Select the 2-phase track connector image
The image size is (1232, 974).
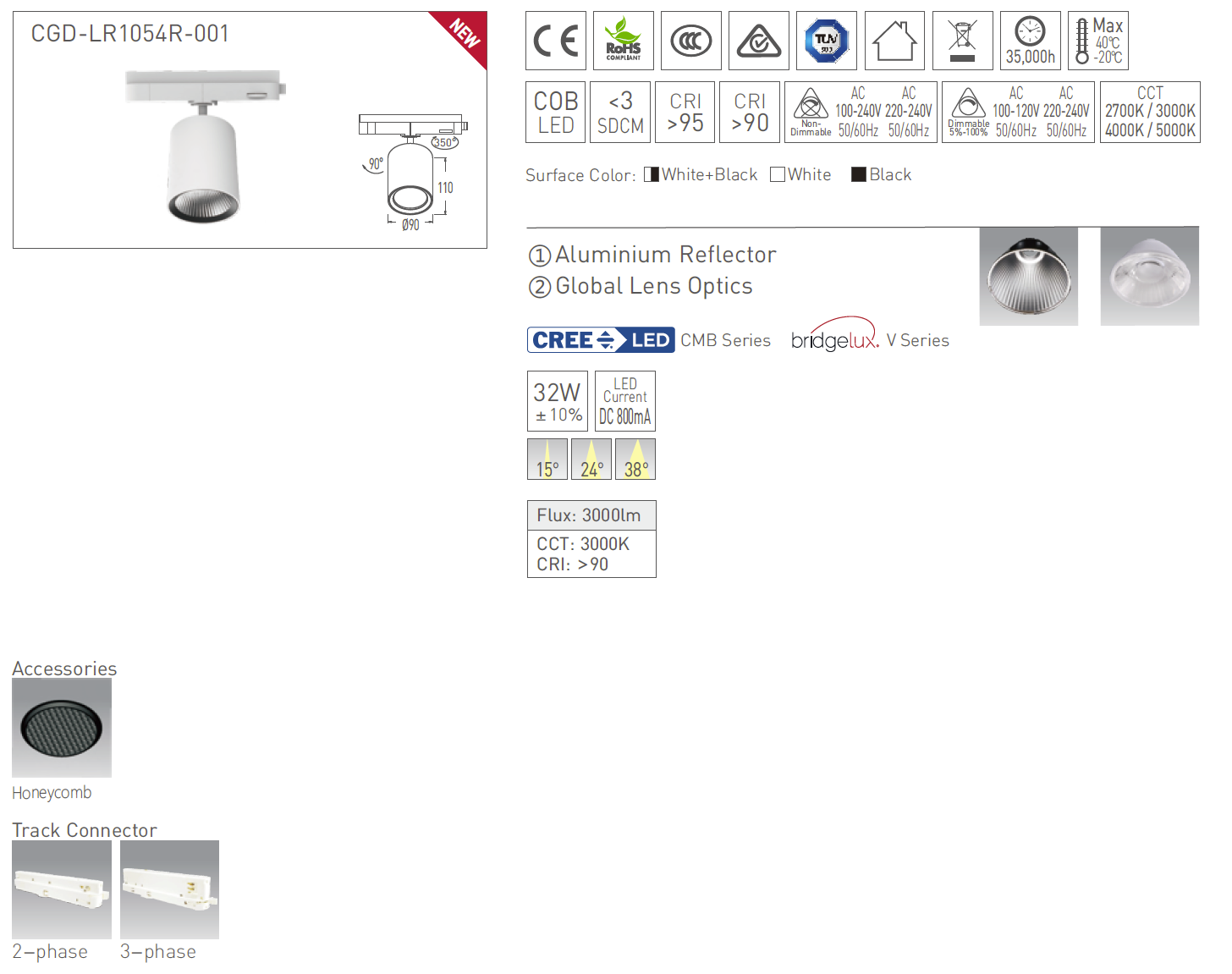62,889
